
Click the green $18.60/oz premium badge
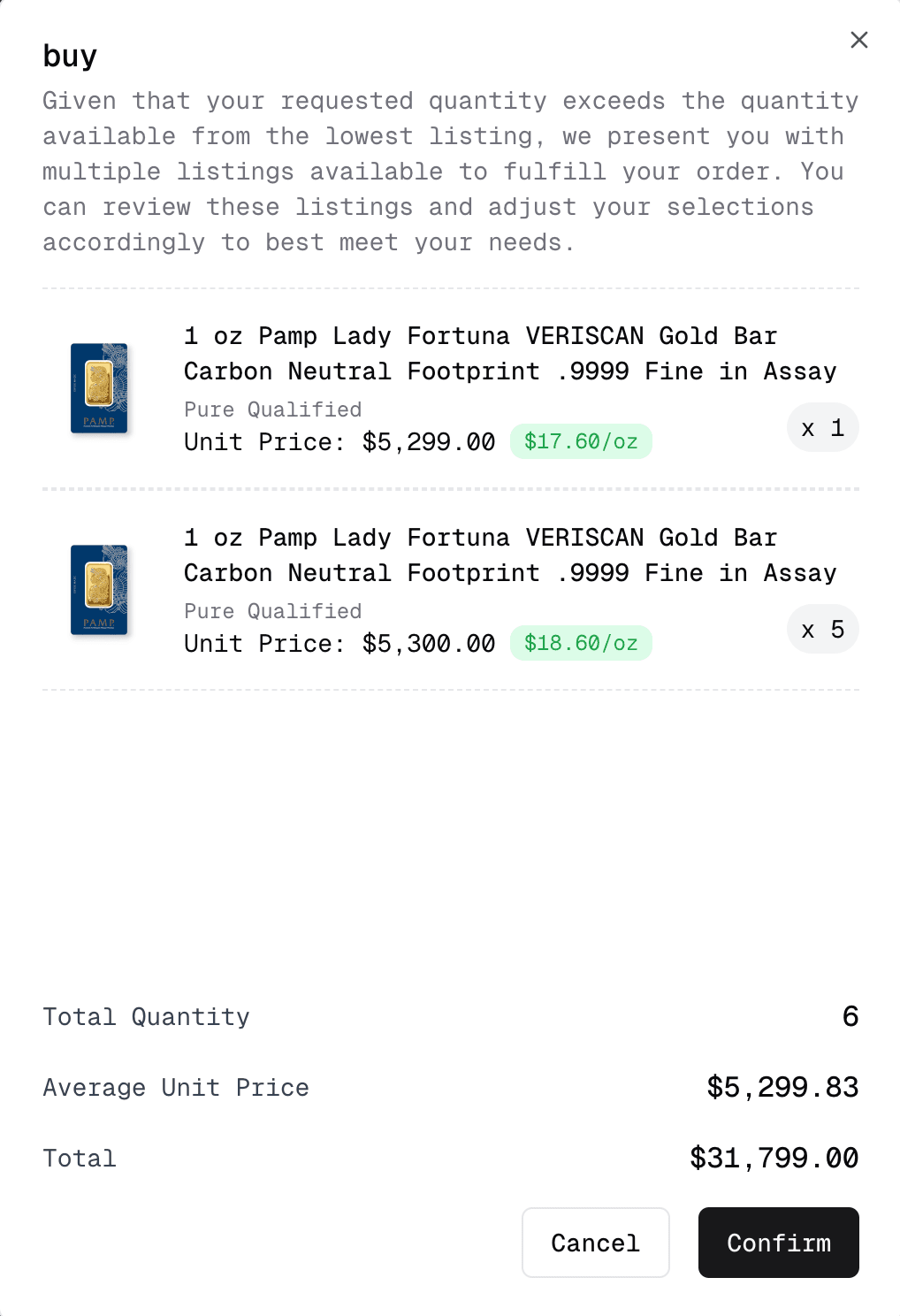pos(580,643)
